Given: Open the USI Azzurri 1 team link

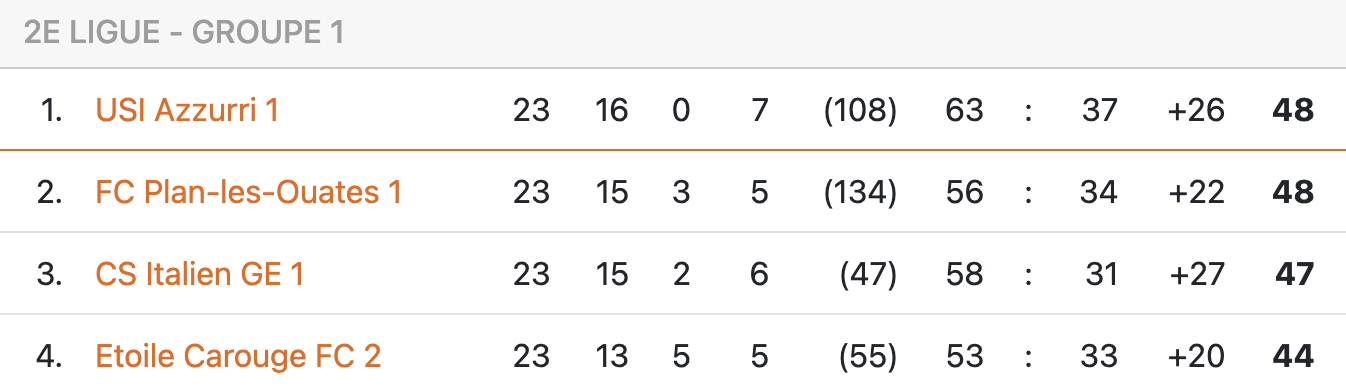Looking at the screenshot, I should 187,110.
